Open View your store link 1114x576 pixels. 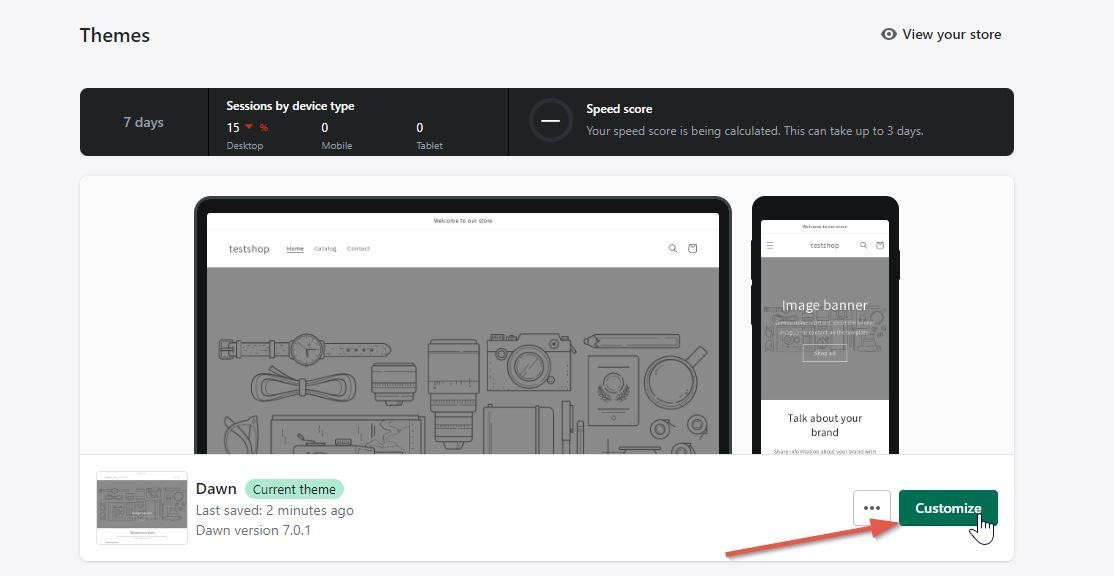tap(950, 34)
